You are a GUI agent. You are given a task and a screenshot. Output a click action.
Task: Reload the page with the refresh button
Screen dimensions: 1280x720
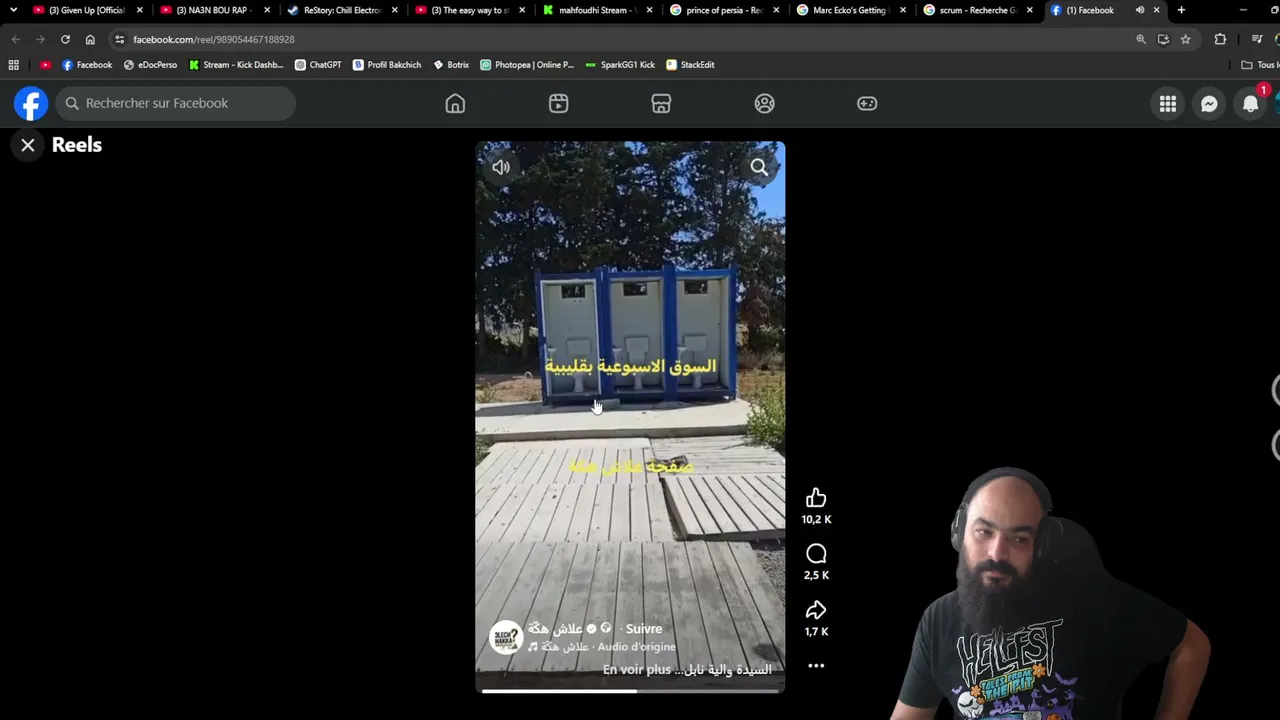[65, 39]
